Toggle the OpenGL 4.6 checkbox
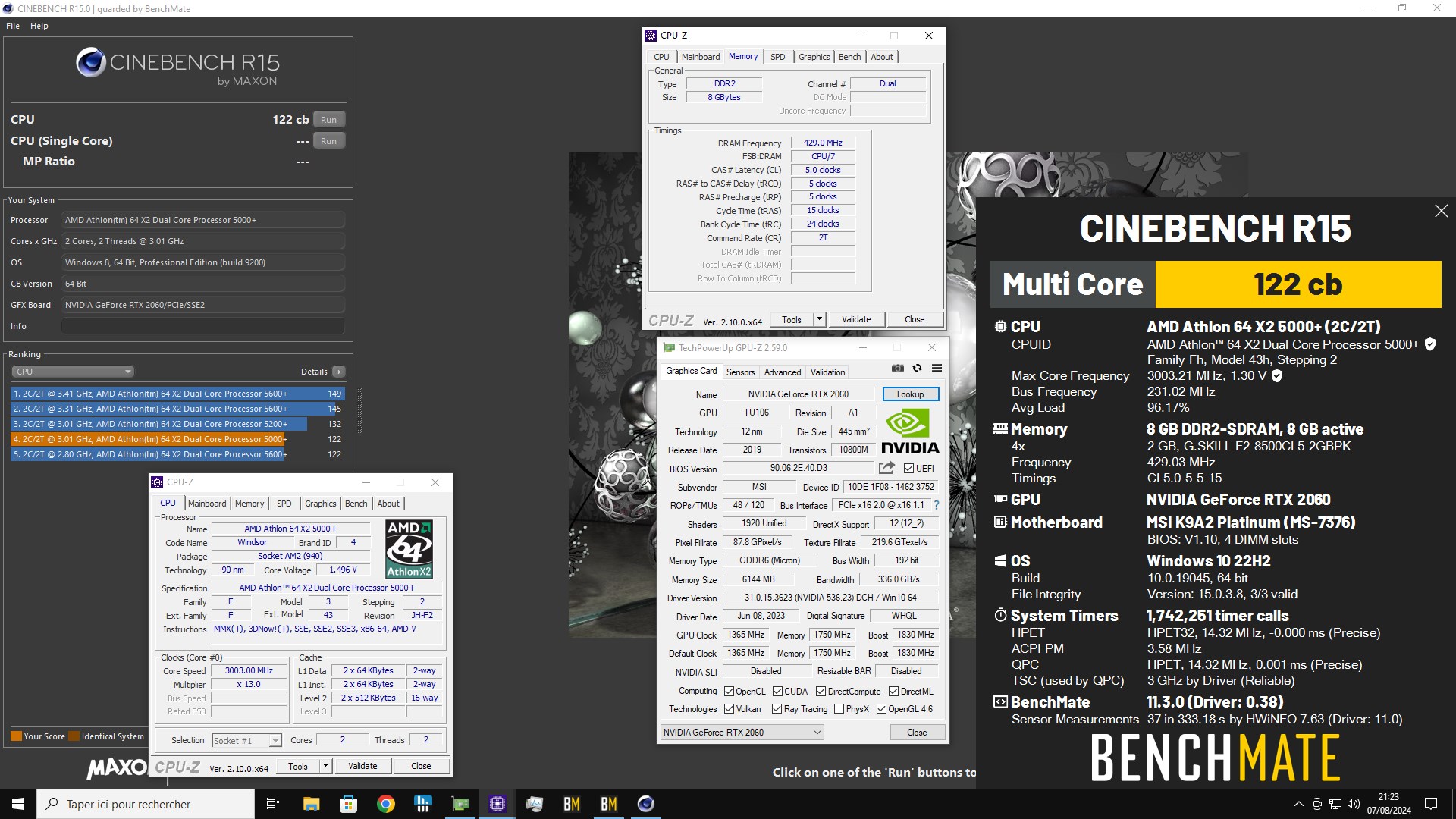 (x=881, y=709)
